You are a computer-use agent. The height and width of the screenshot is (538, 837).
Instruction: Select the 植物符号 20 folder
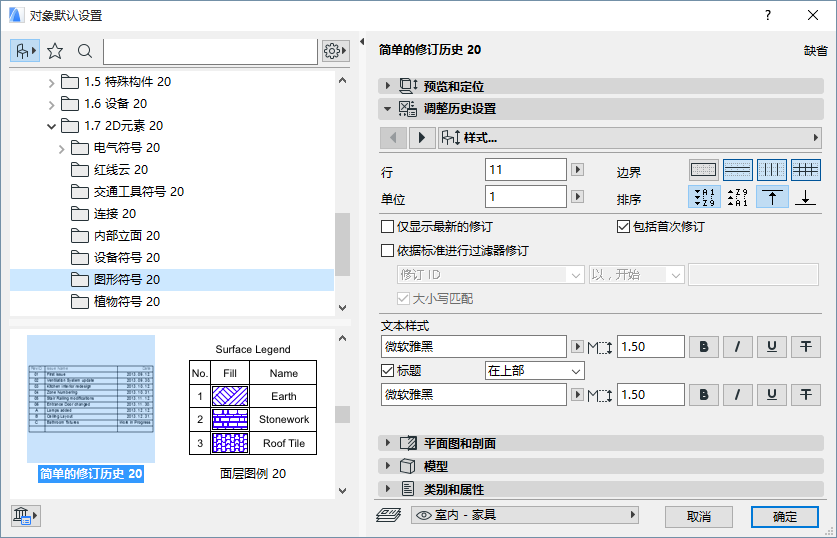(x=126, y=301)
